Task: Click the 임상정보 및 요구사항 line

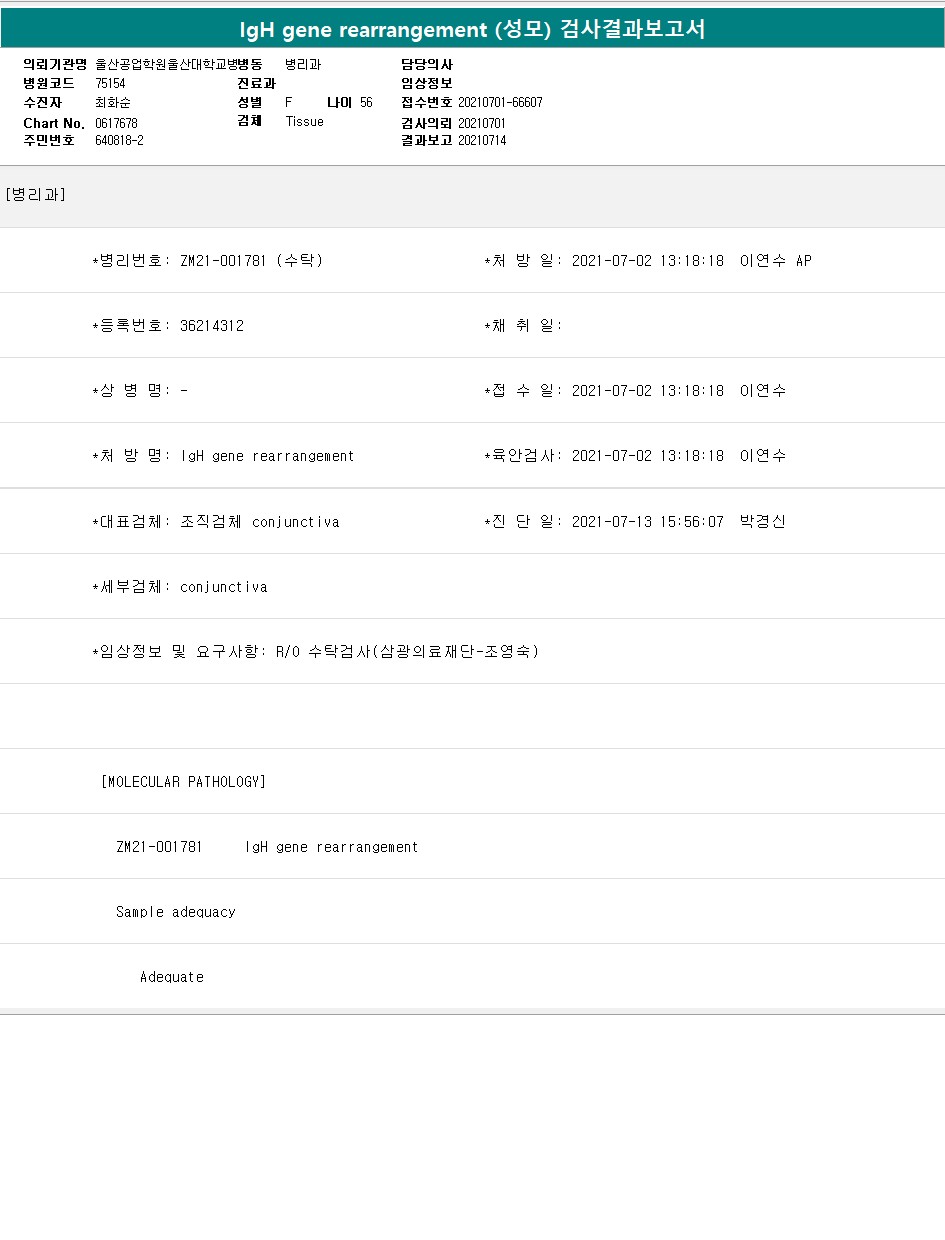Action: (x=316, y=652)
